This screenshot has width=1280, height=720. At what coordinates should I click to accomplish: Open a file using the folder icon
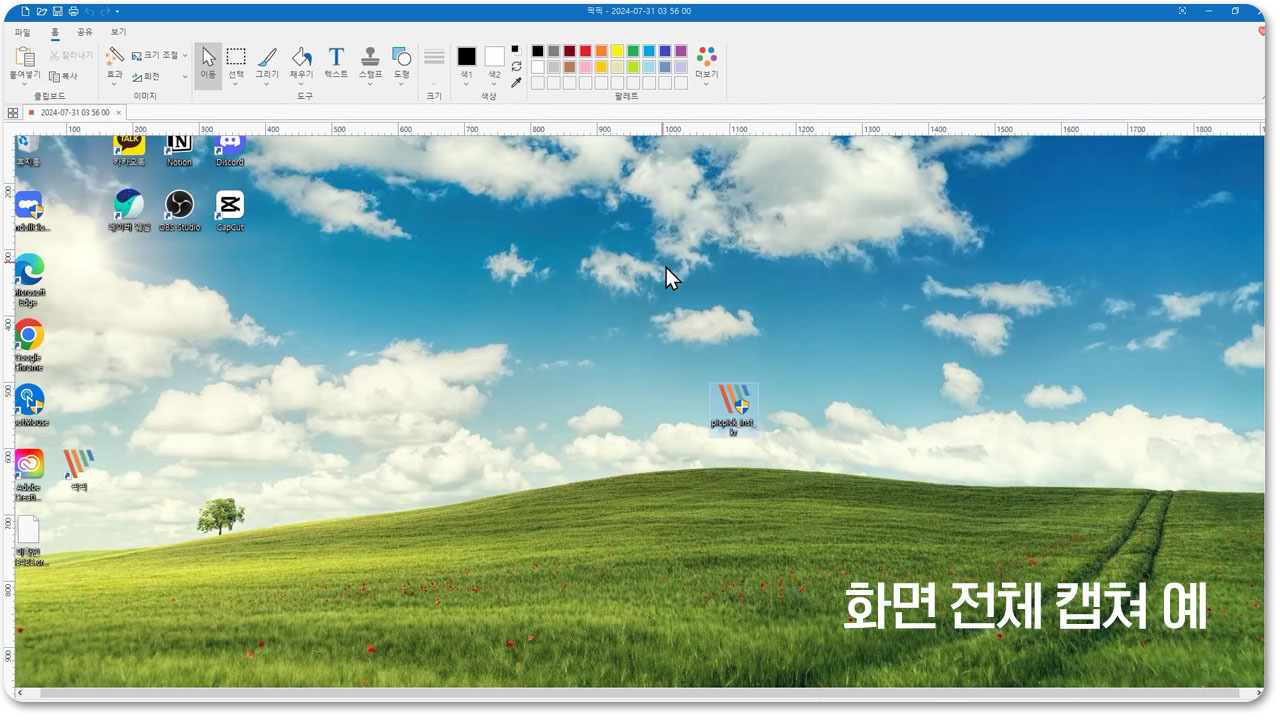42,11
